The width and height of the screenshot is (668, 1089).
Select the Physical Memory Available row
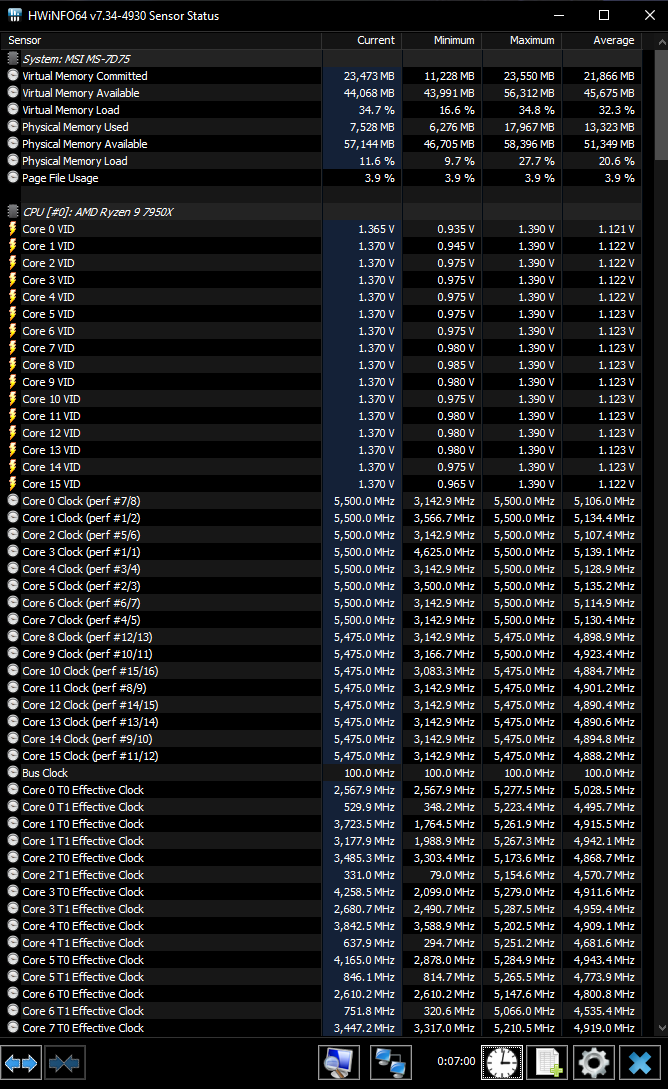tap(321, 144)
